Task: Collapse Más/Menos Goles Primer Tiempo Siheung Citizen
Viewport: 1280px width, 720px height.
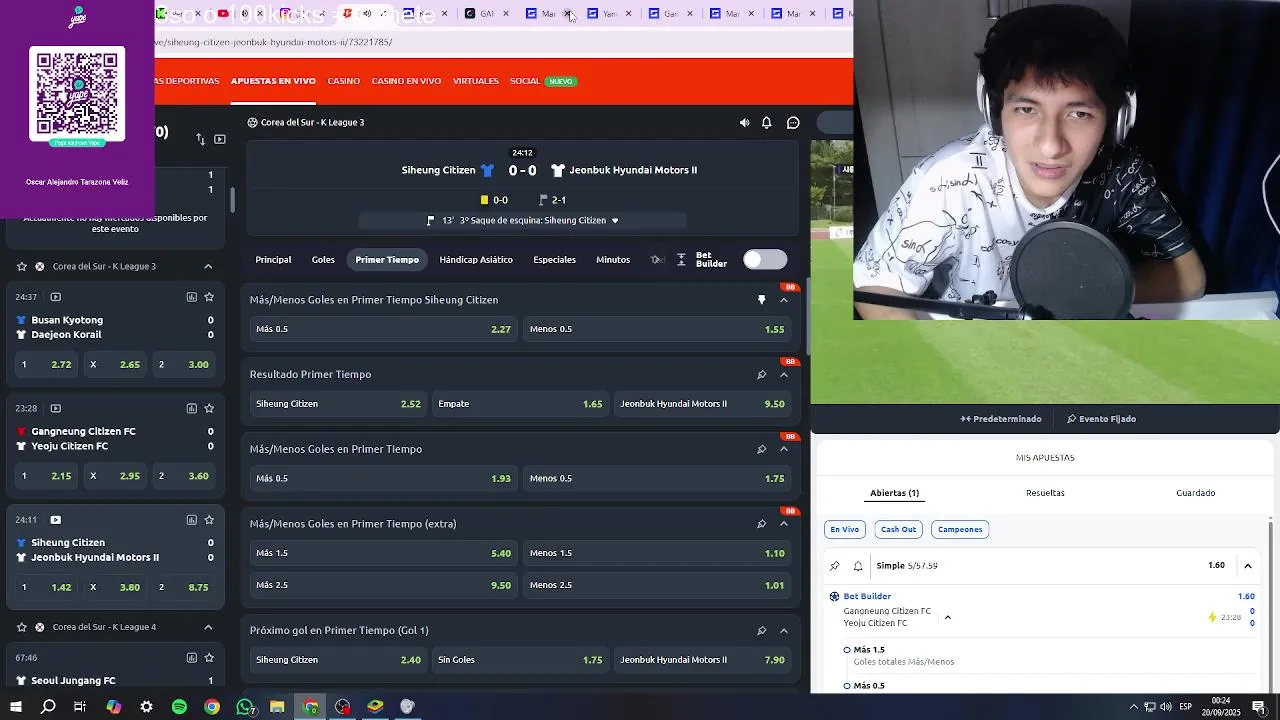Action: tap(784, 300)
